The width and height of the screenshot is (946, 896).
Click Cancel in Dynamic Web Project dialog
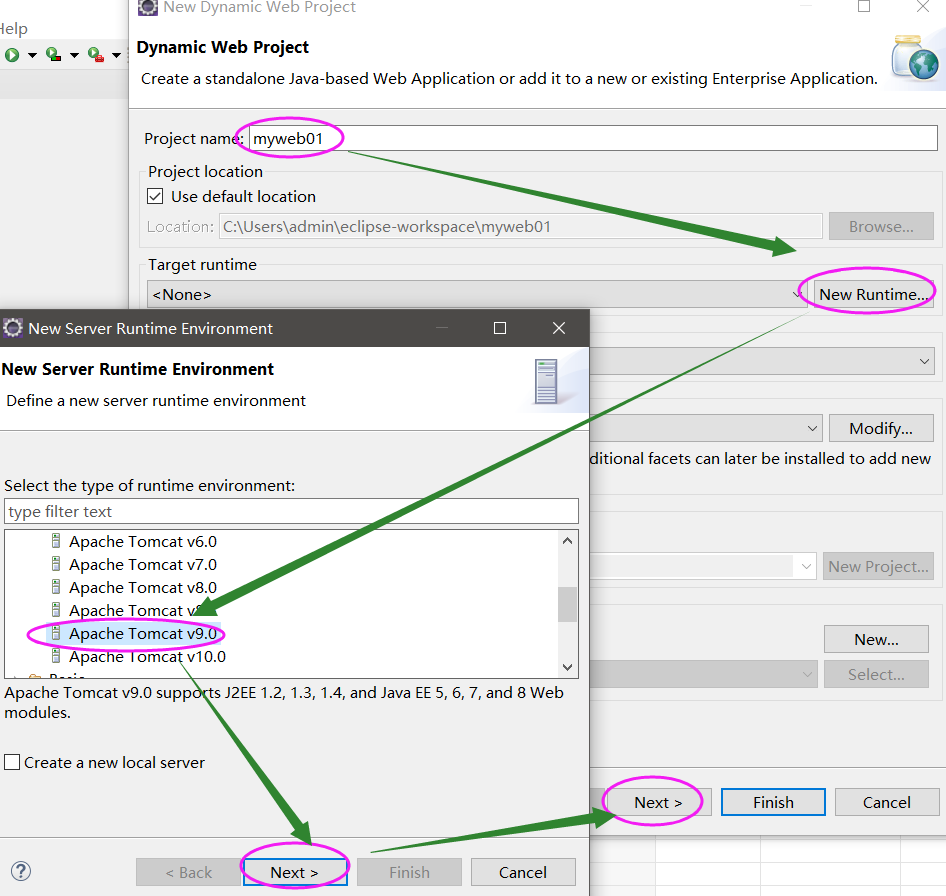(887, 802)
